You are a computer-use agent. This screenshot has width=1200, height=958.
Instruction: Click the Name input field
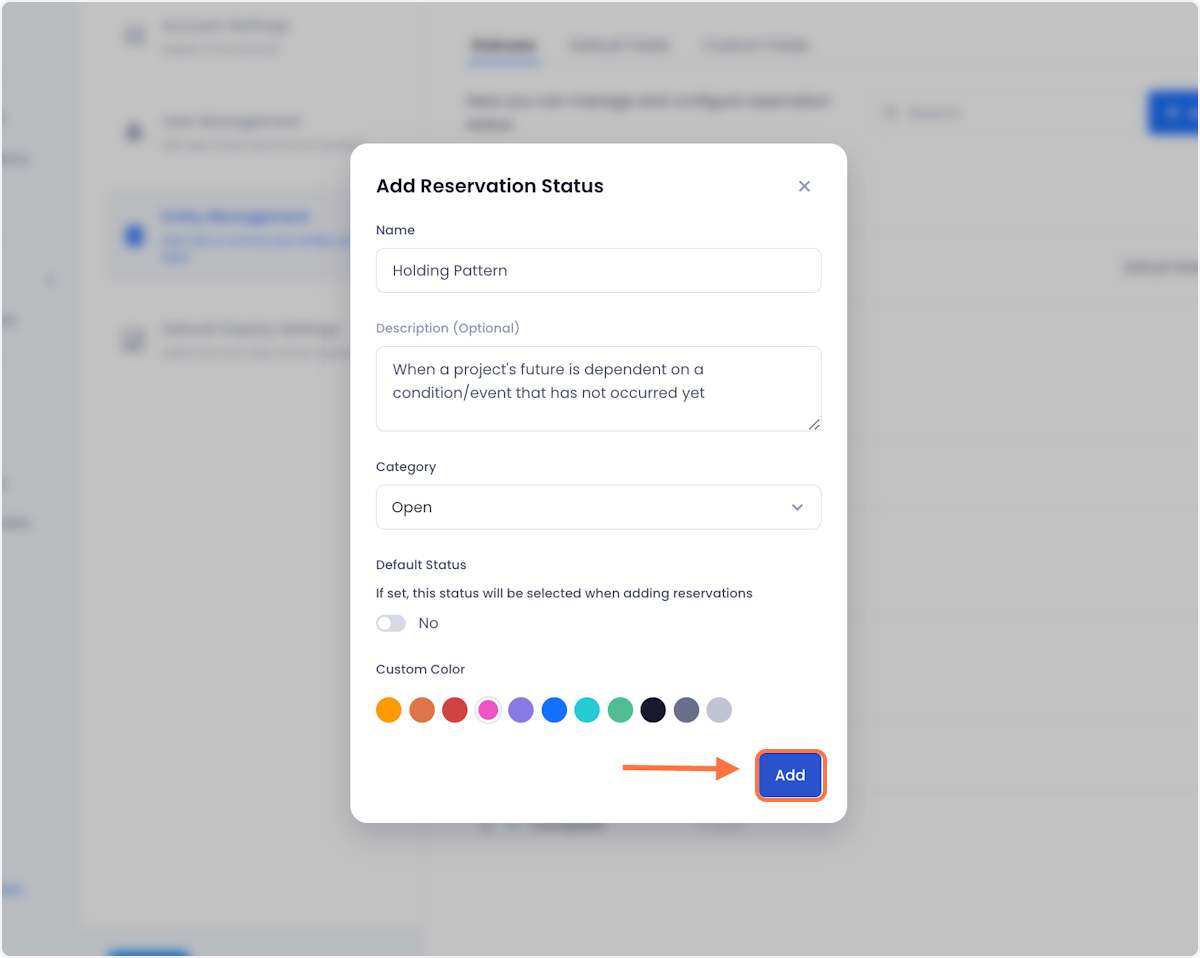tap(598, 270)
